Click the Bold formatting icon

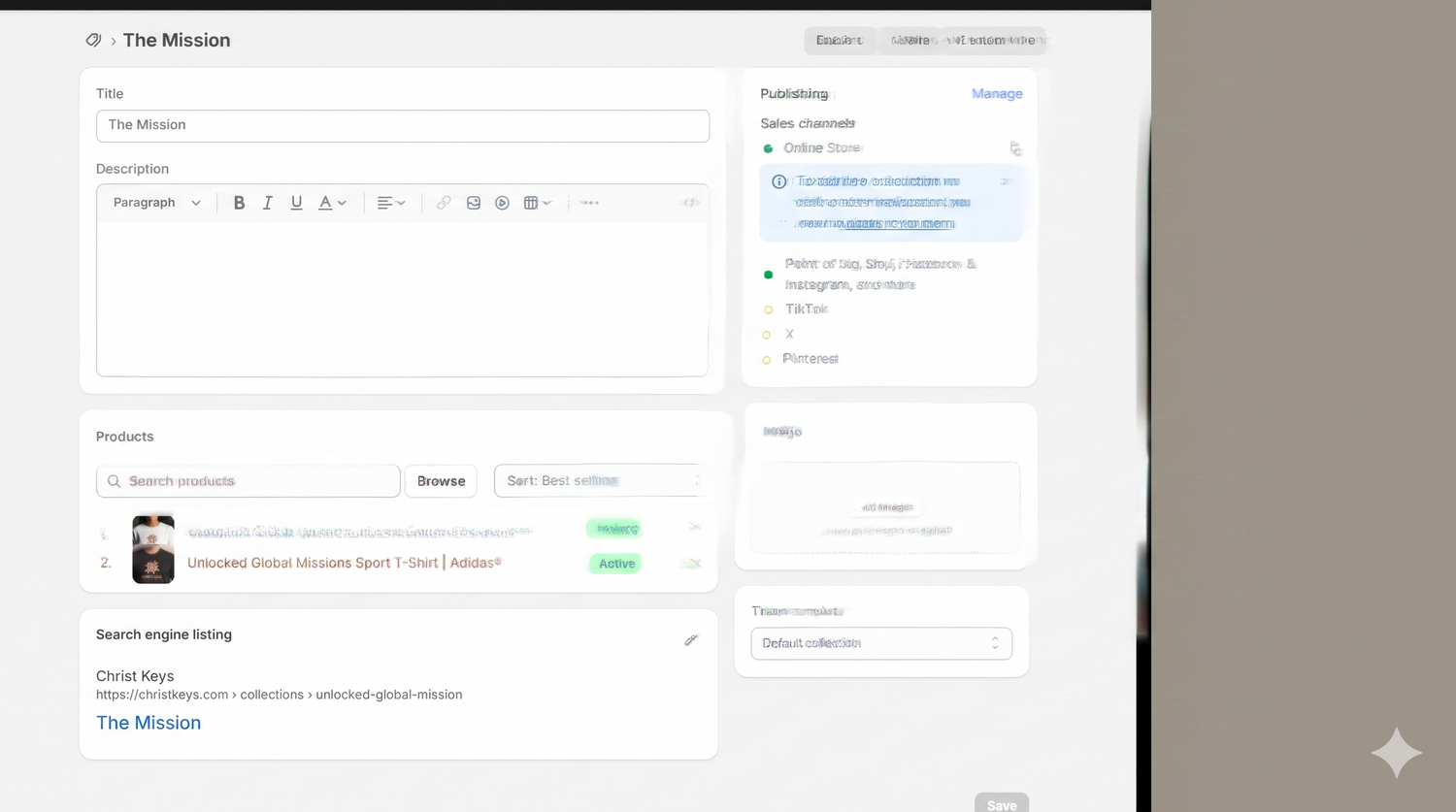coord(239,203)
